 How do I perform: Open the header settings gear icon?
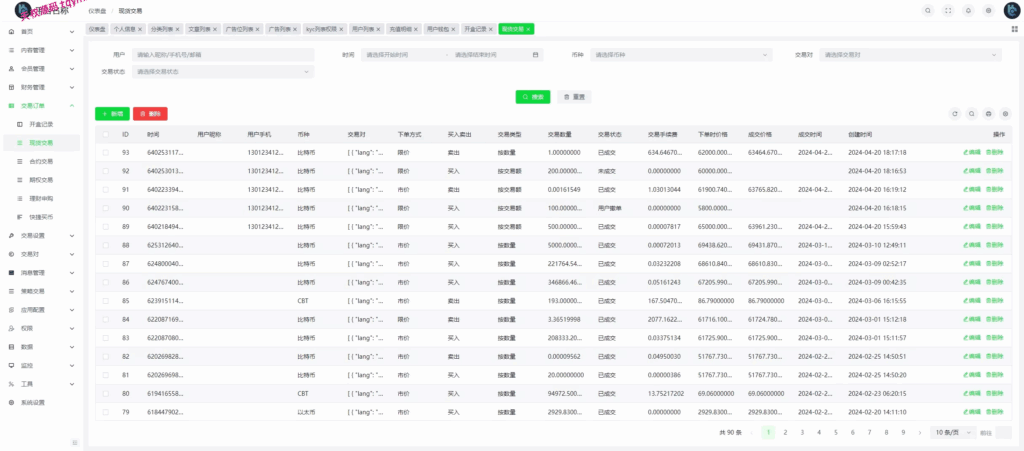(x=987, y=10)
